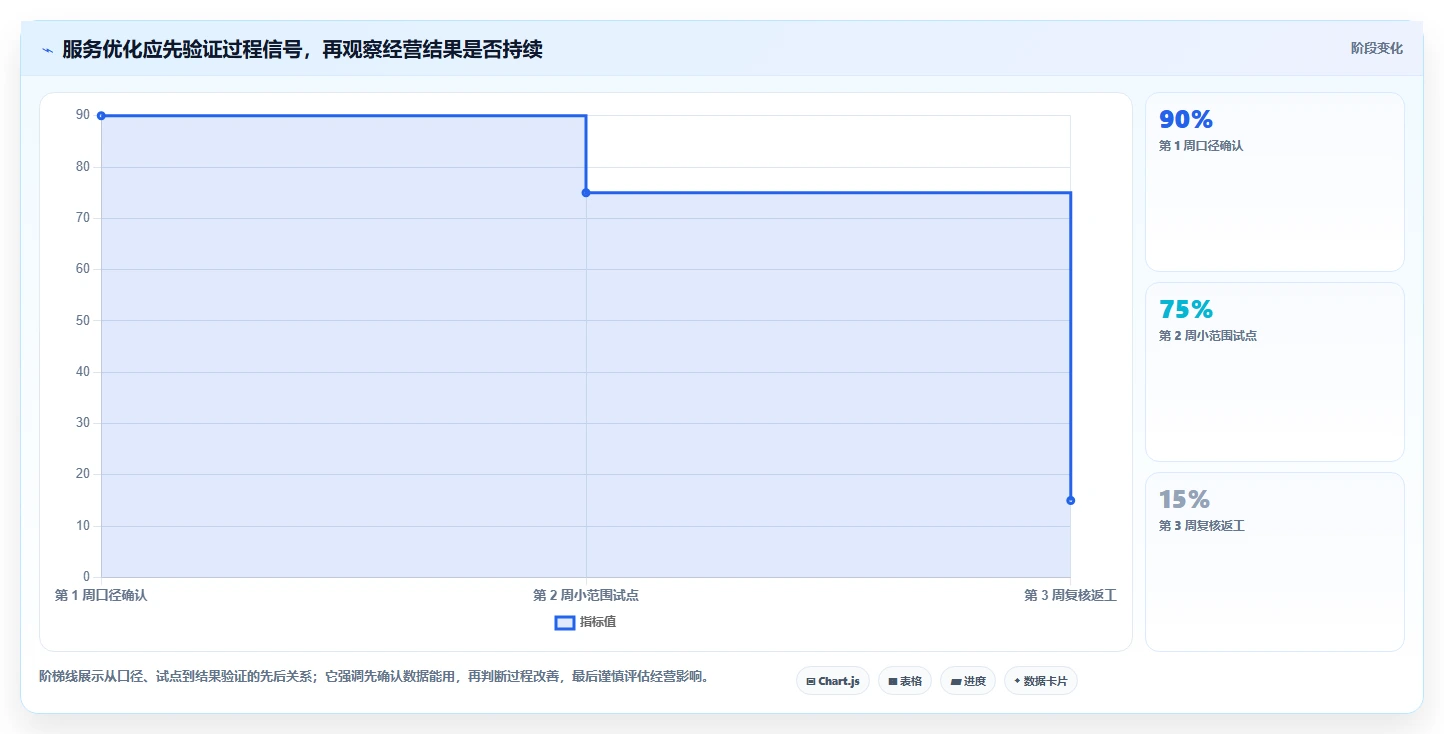1444x734 pixels.
Task: Click x-axis label 第 1 周口径确认
Action: pos(101,595)
